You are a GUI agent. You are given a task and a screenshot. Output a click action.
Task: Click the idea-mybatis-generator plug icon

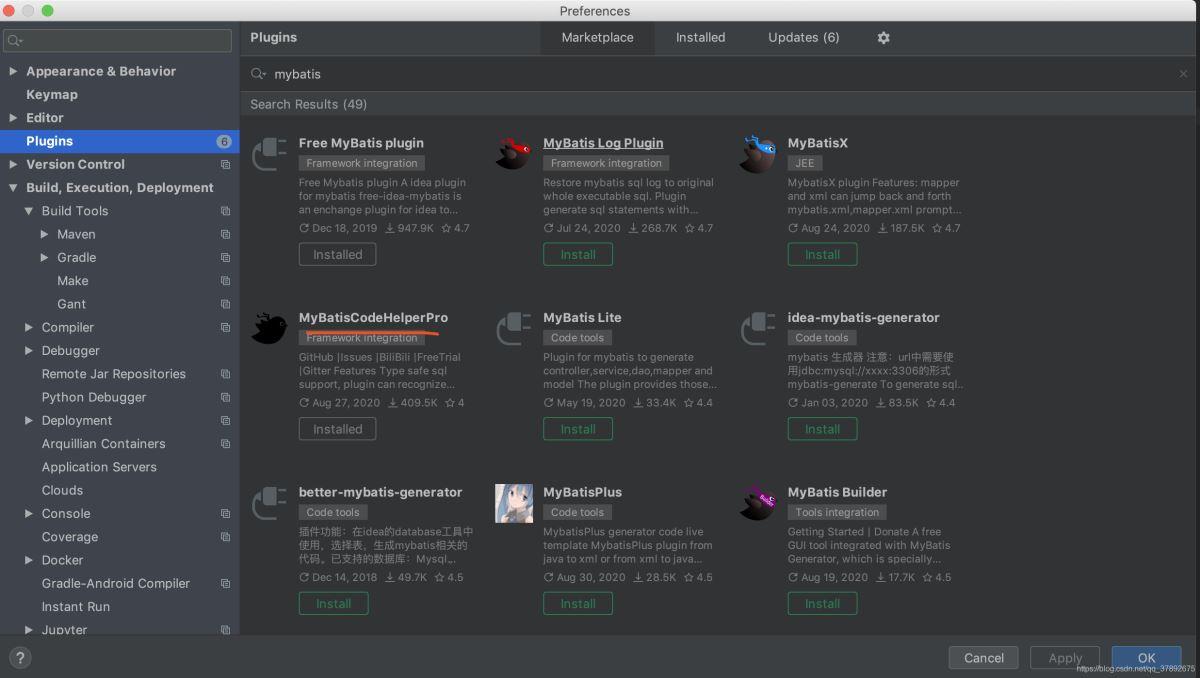coord(758,328)
